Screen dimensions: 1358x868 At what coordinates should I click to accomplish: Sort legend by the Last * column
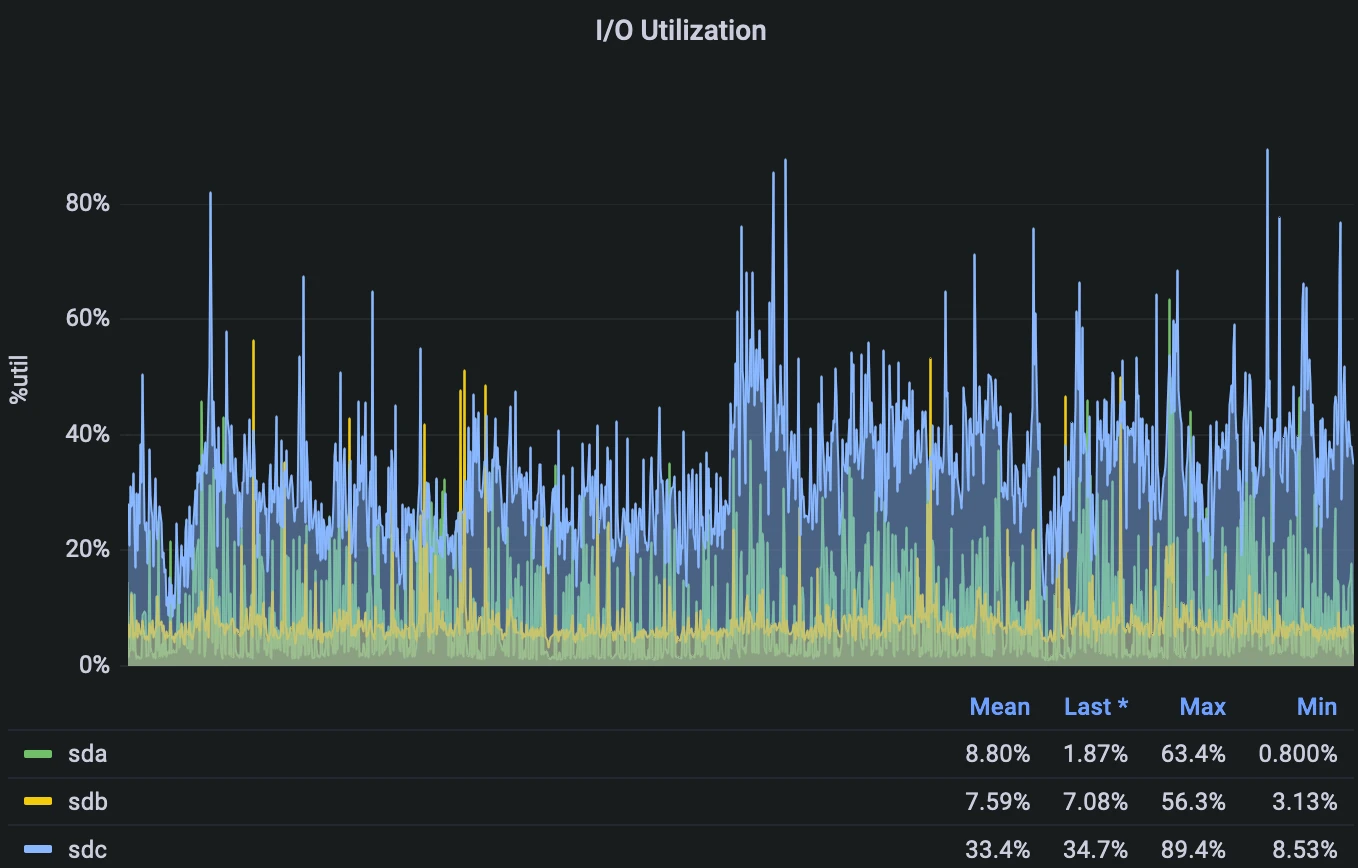(1095, 707)
